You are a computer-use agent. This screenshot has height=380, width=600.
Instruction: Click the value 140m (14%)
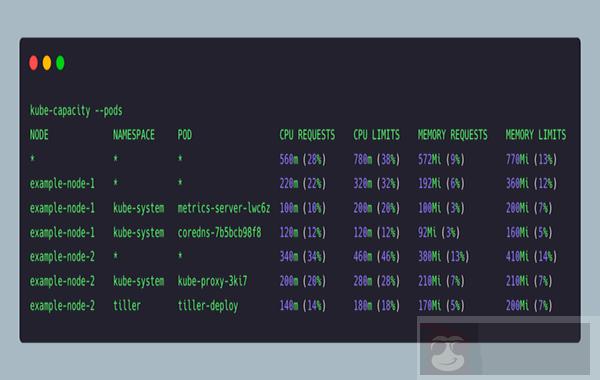tap(303, 306)
